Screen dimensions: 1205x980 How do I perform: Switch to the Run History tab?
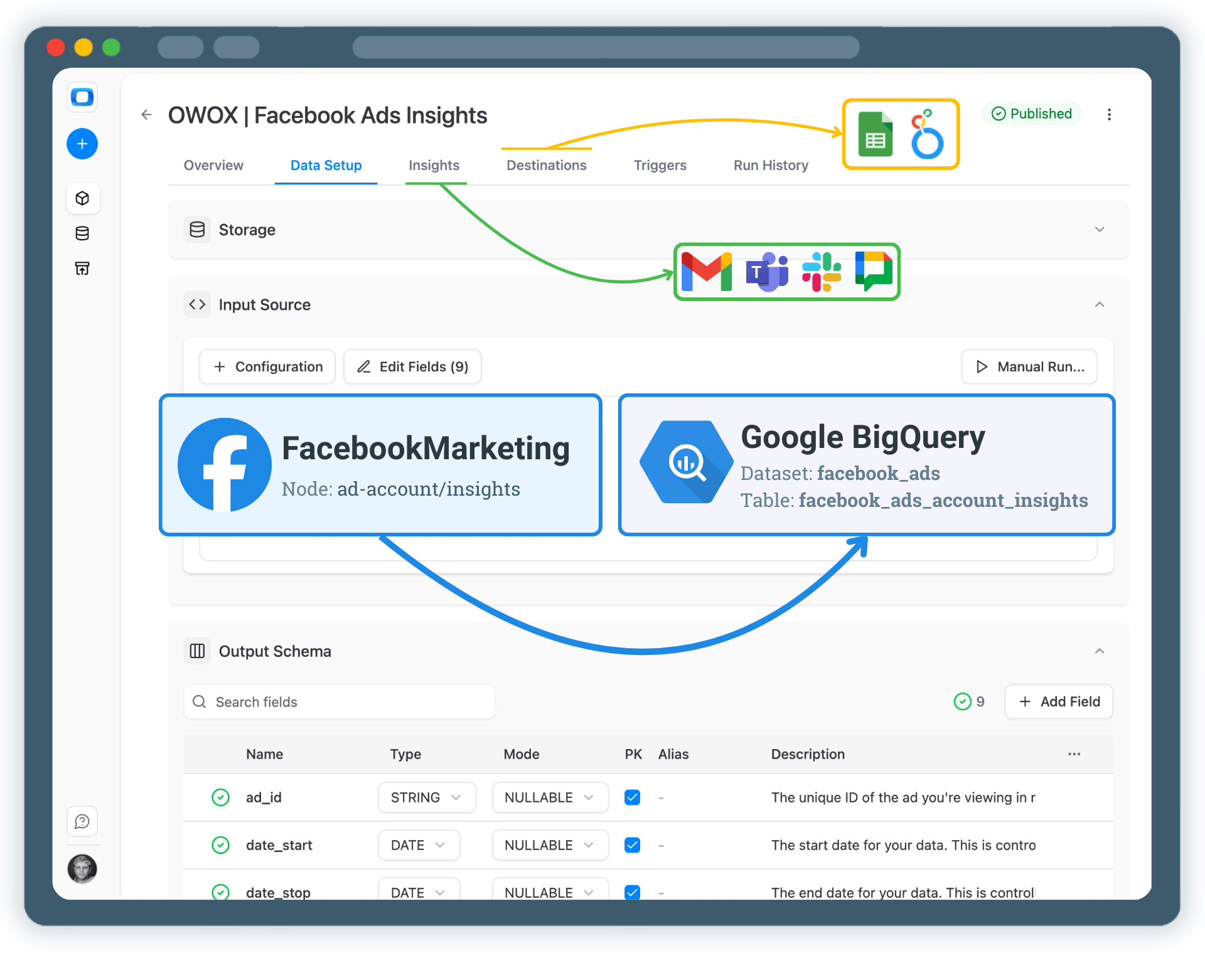771,165
